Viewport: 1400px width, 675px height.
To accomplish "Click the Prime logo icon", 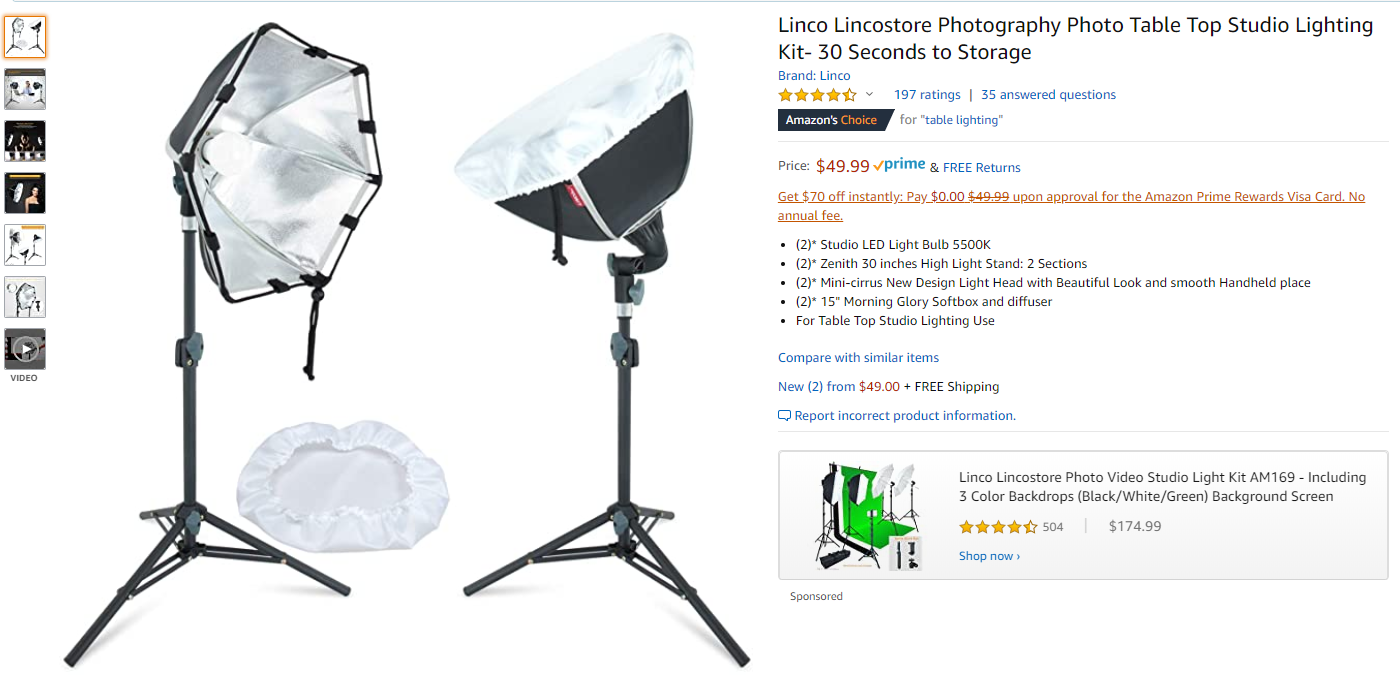I will click(899, 165).
